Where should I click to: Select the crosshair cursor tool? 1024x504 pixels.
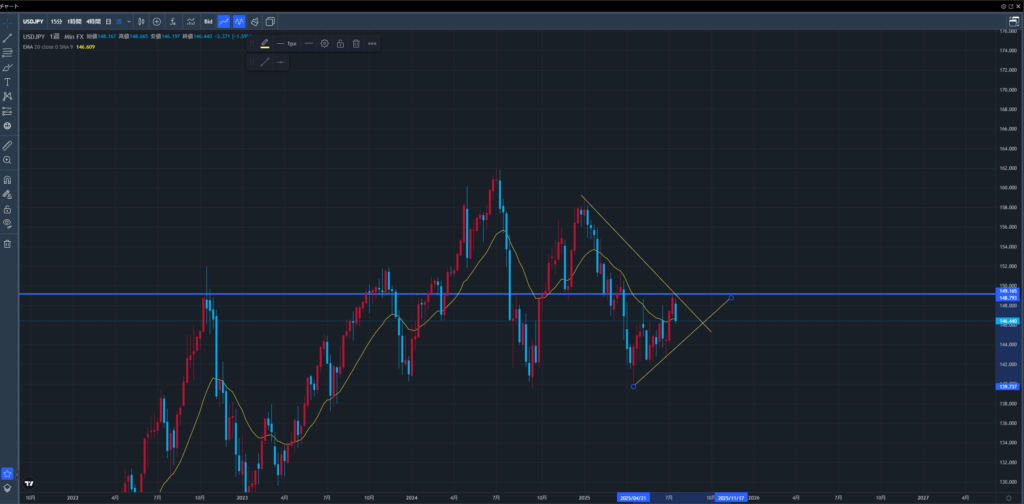(x=8, y=24)
